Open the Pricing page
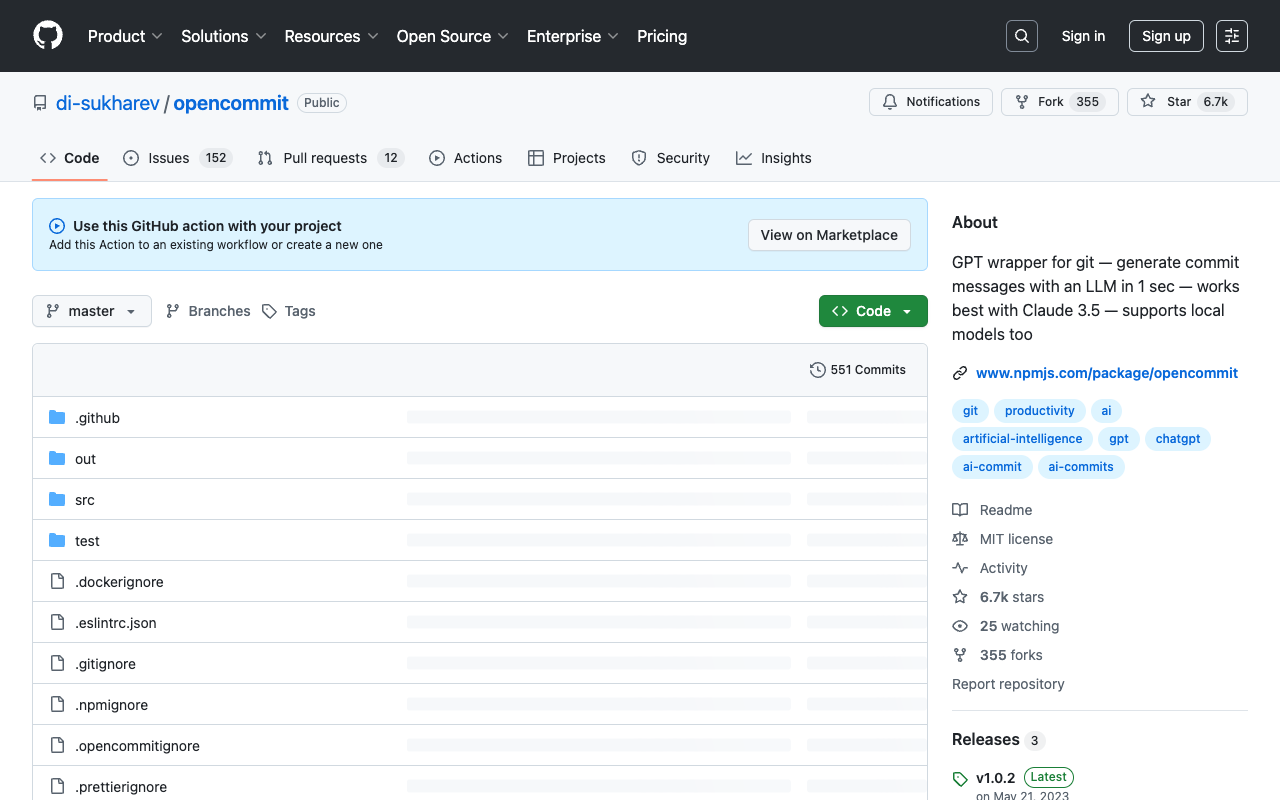The height and width of the screenshot is (800, 1280). pos(662,36)
